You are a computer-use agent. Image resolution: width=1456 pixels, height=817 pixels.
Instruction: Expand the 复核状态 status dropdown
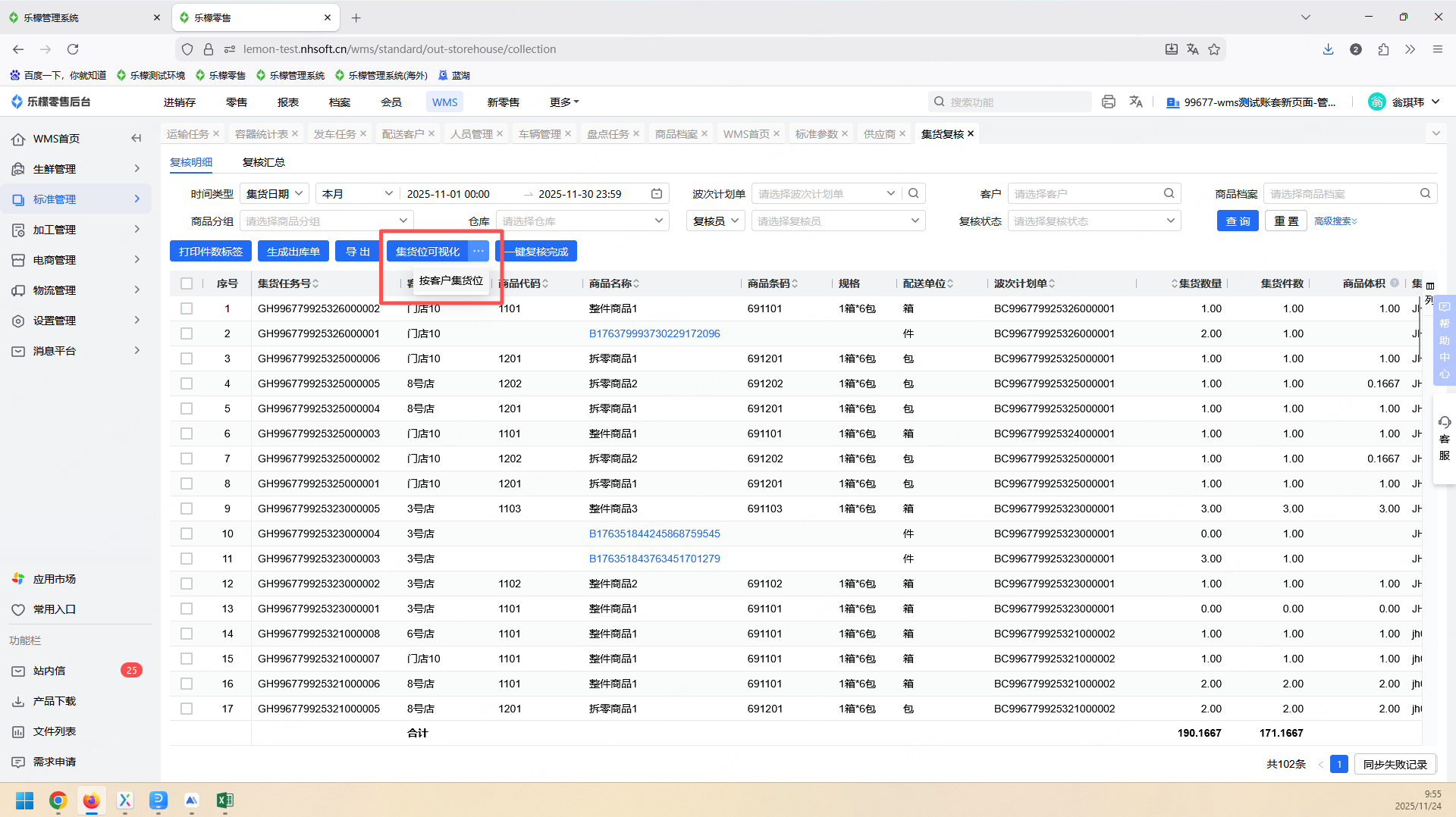tap(1094, 221)
